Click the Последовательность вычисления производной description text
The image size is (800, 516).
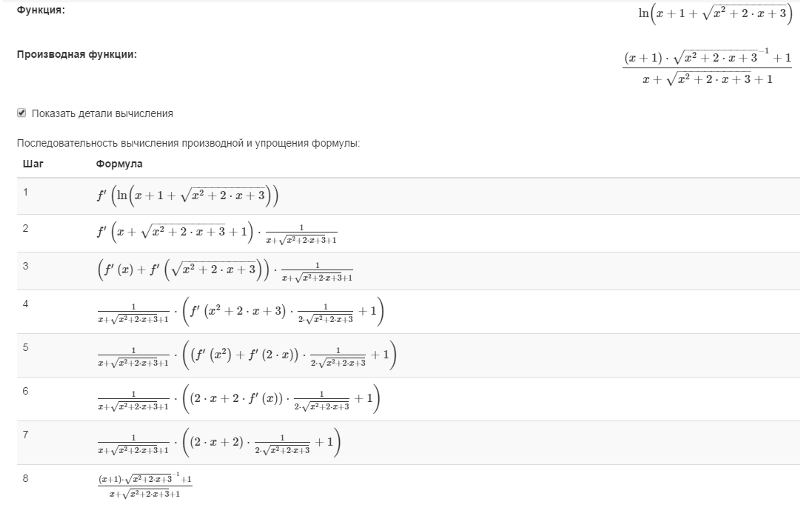click(188, 143)
